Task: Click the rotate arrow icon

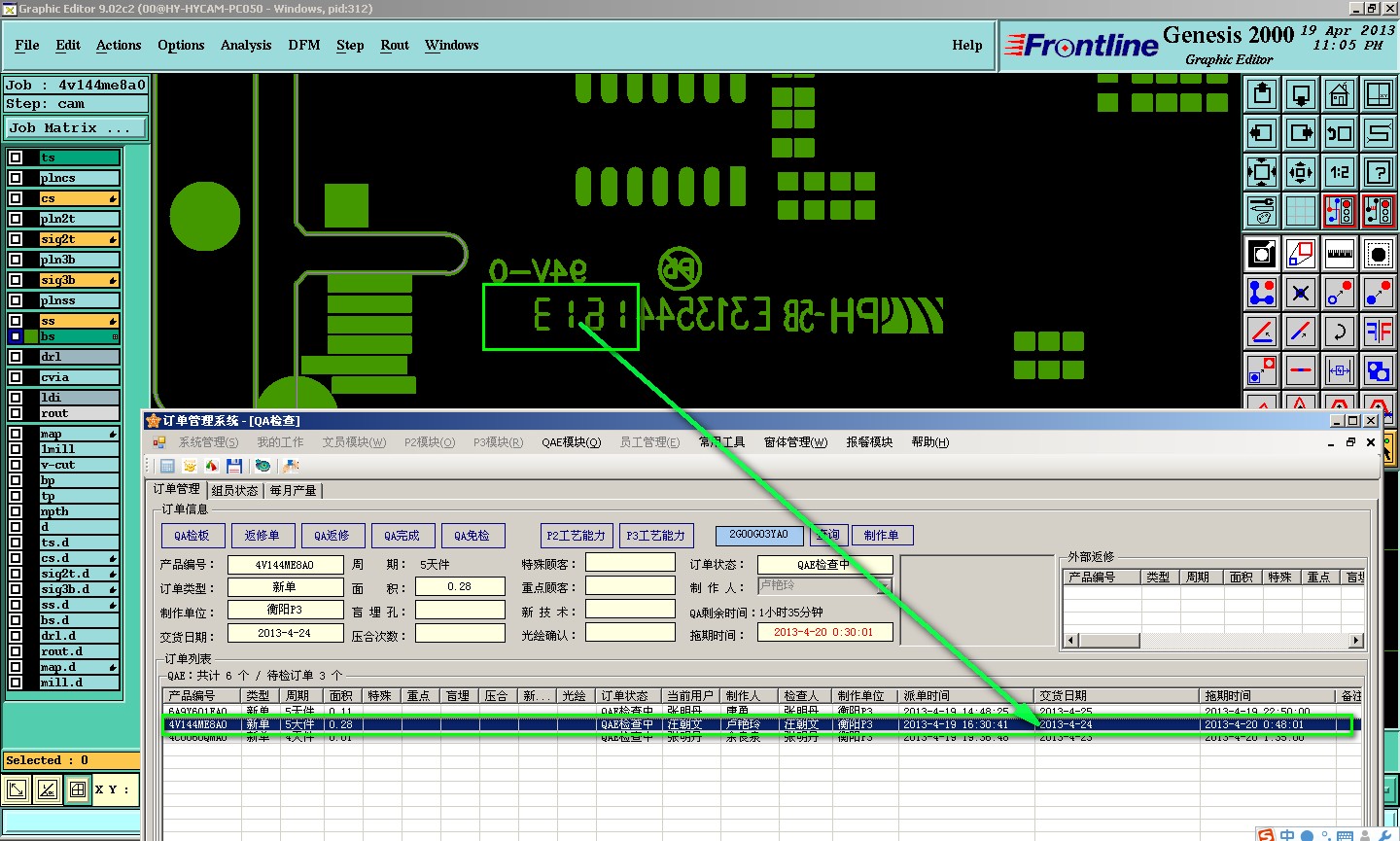Action: pos(1340,332)
